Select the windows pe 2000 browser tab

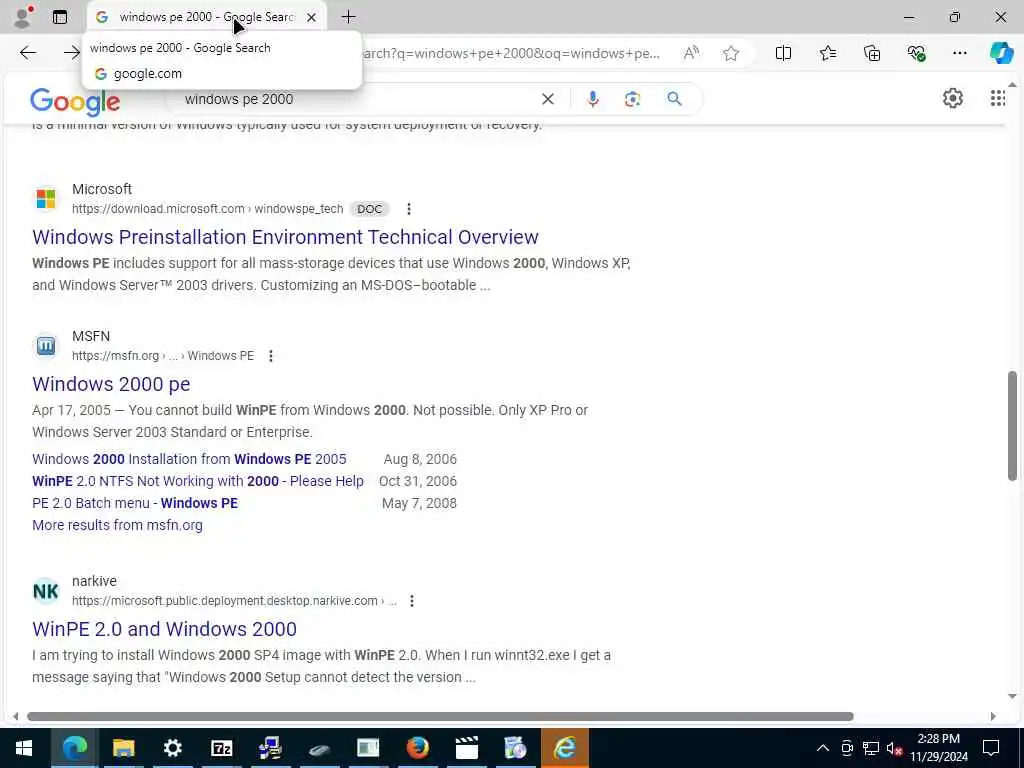point(206,18)
